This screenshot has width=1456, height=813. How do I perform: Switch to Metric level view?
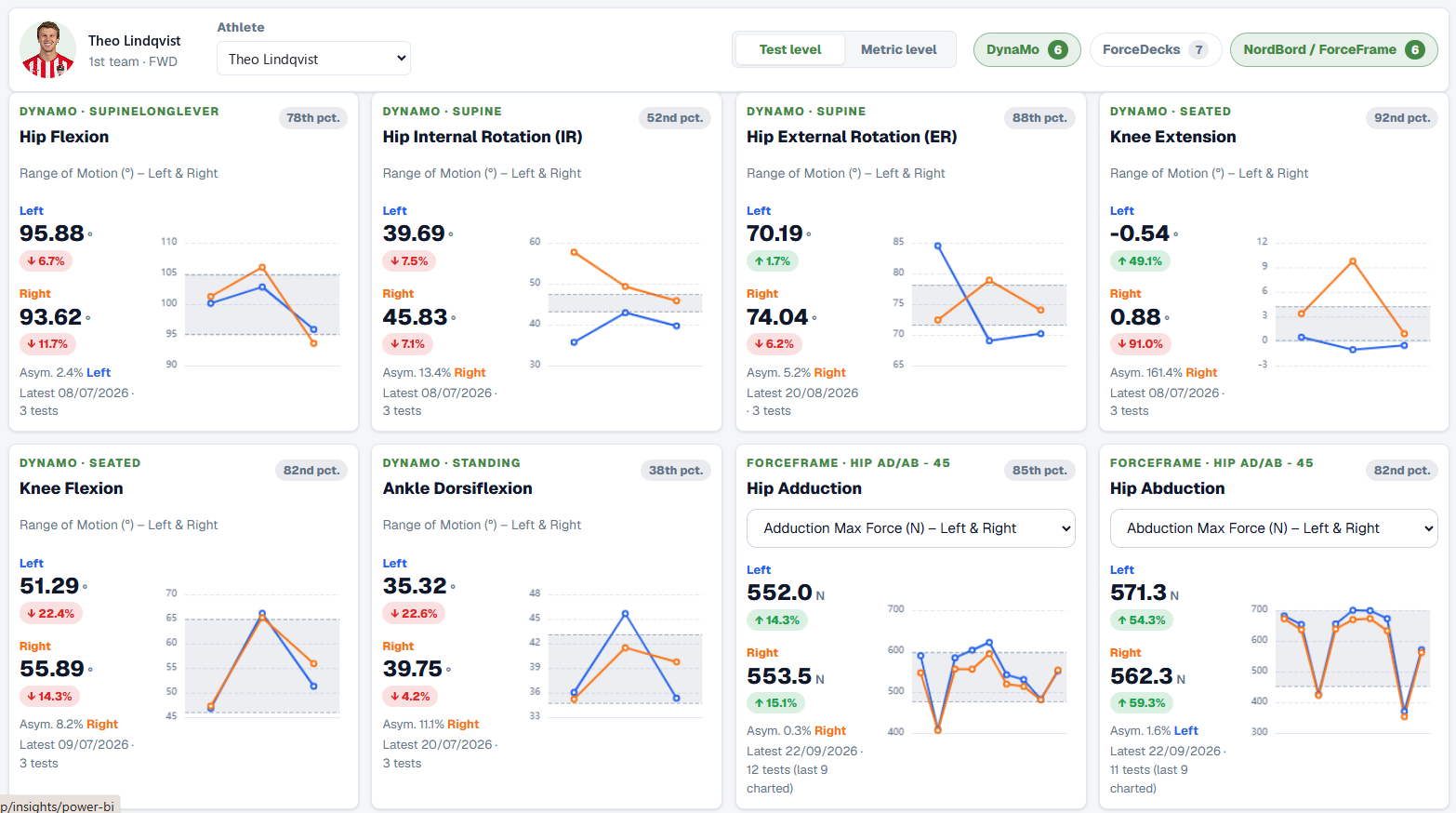pyautogui.click(x=898, y=49)
